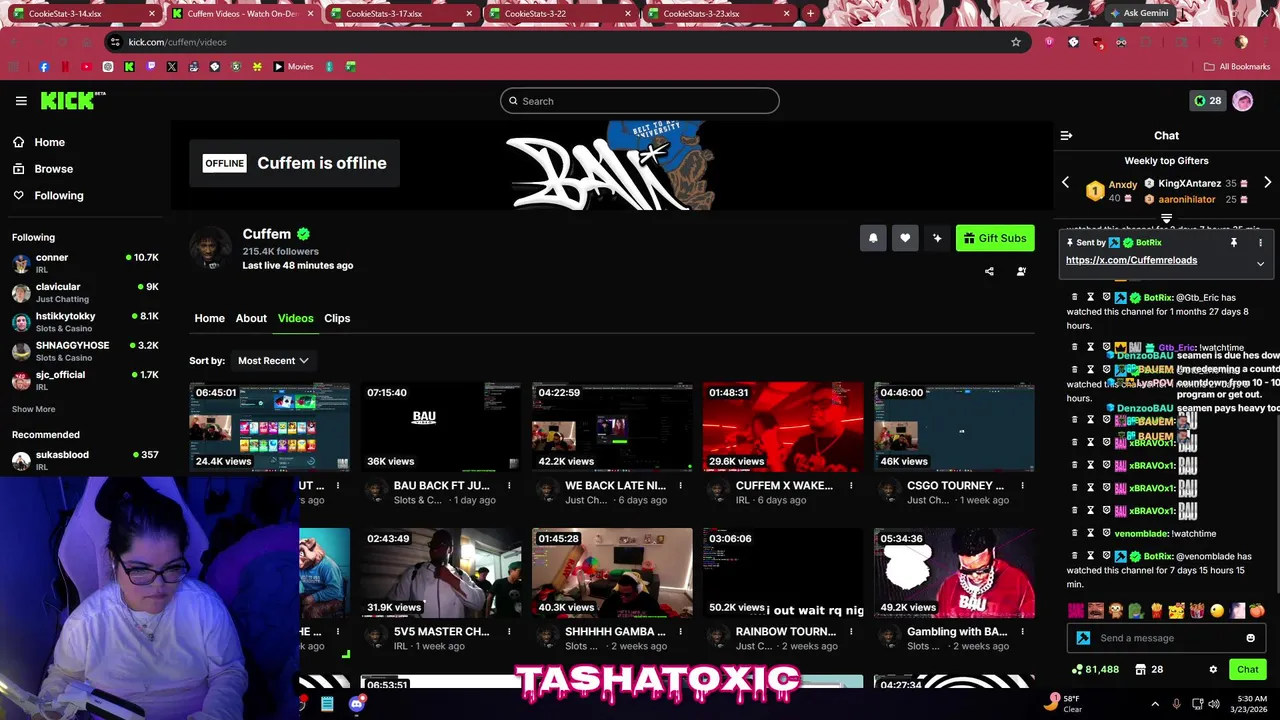Open All Bookmarks folder
Screen dimensions: 1280x720
(x=1237, y=67)
